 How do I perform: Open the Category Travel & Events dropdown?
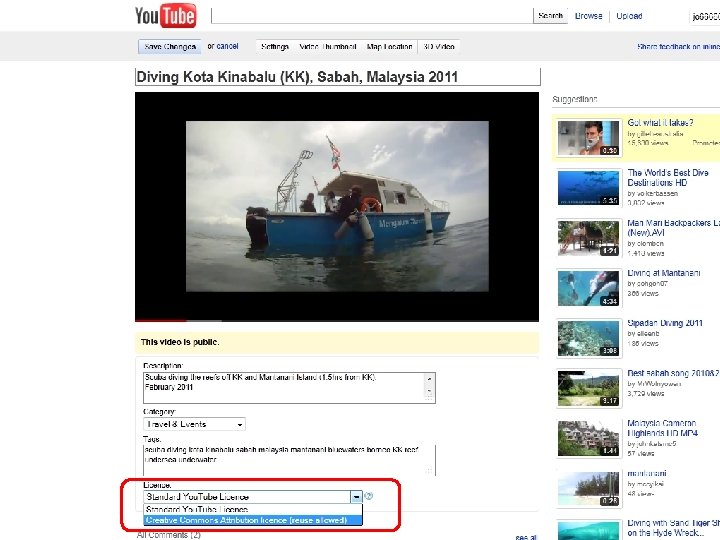[194, 424]
